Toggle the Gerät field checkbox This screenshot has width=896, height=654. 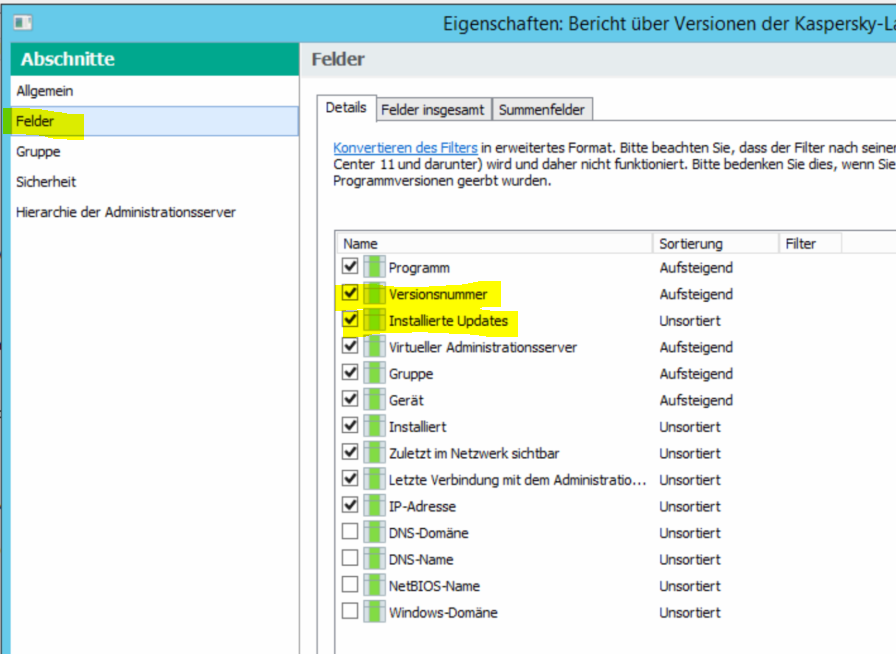(350, 398)
